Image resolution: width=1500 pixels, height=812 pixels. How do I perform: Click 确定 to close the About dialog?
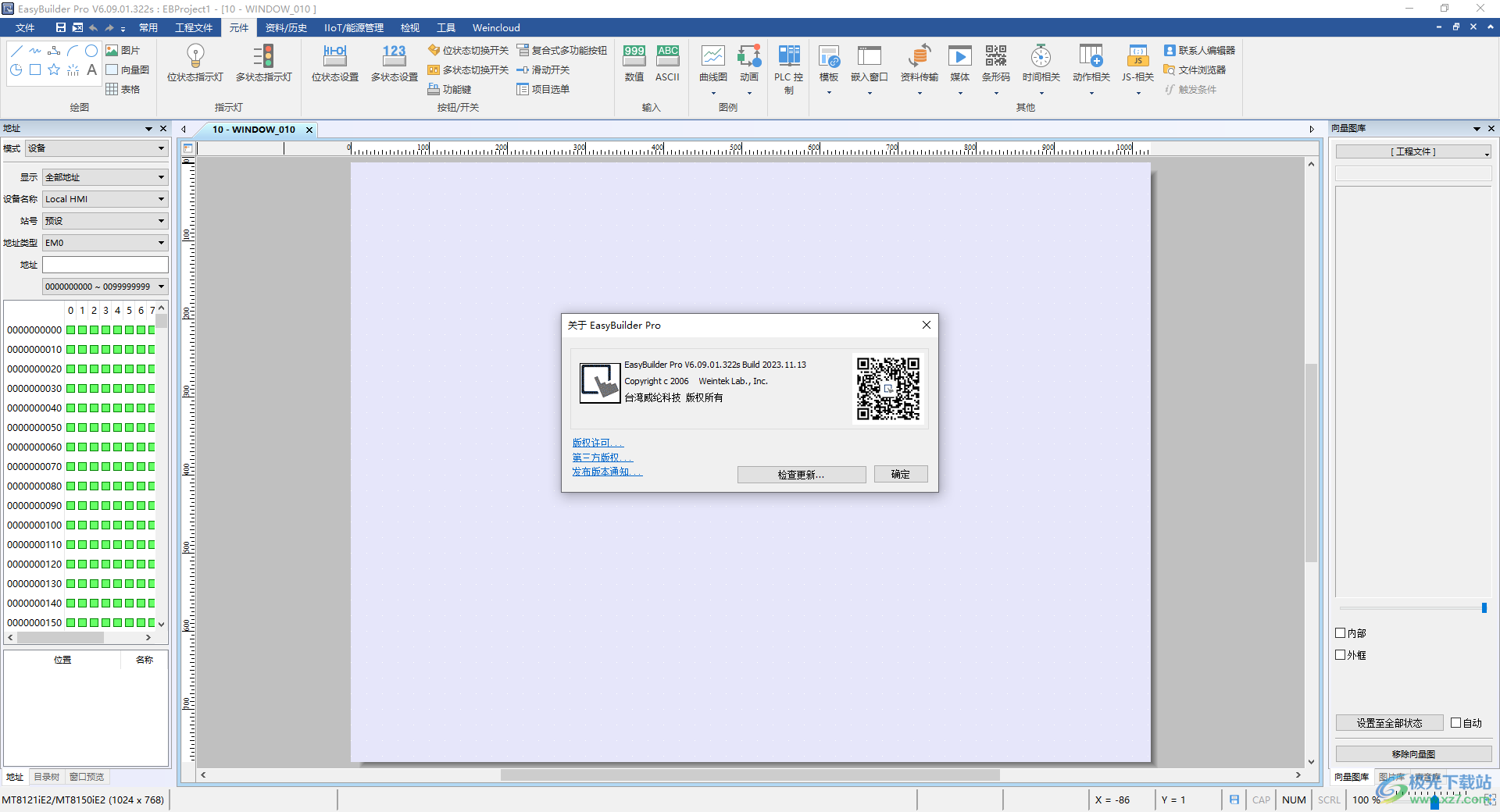tap(901, 475)
